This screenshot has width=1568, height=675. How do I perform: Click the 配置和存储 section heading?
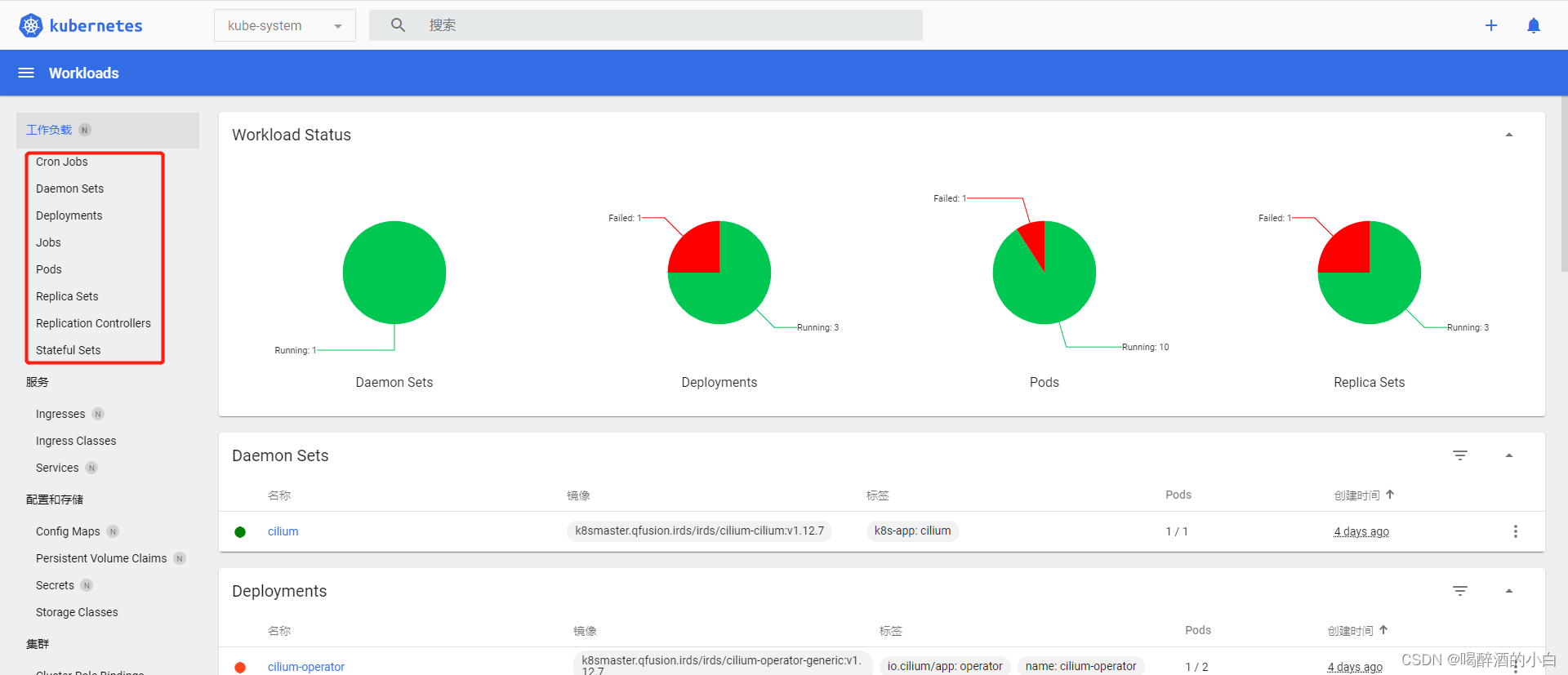(55, 500)
